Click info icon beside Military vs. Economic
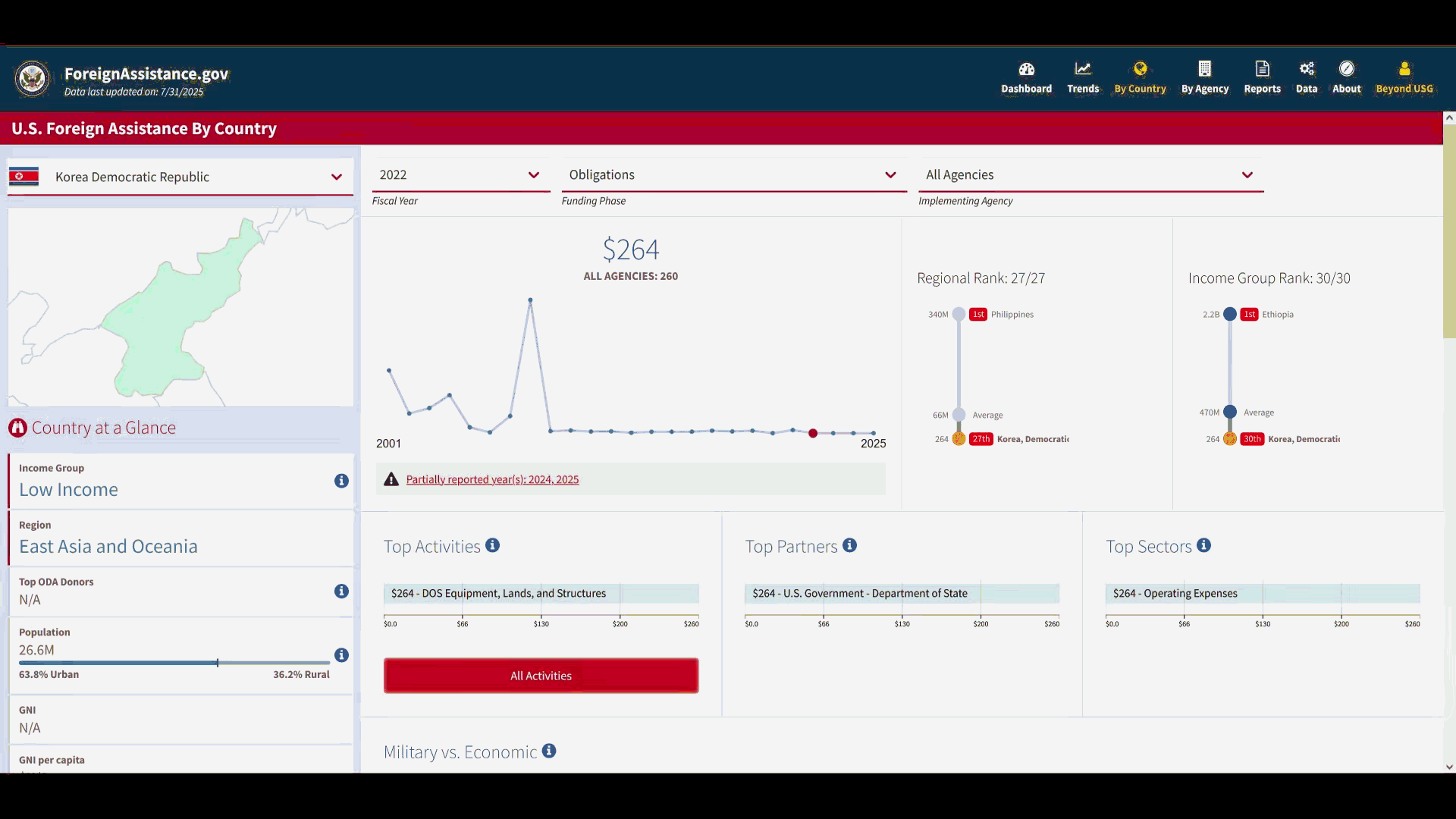The height and width of the screenshot is (819, 1456). click(549, 751)
